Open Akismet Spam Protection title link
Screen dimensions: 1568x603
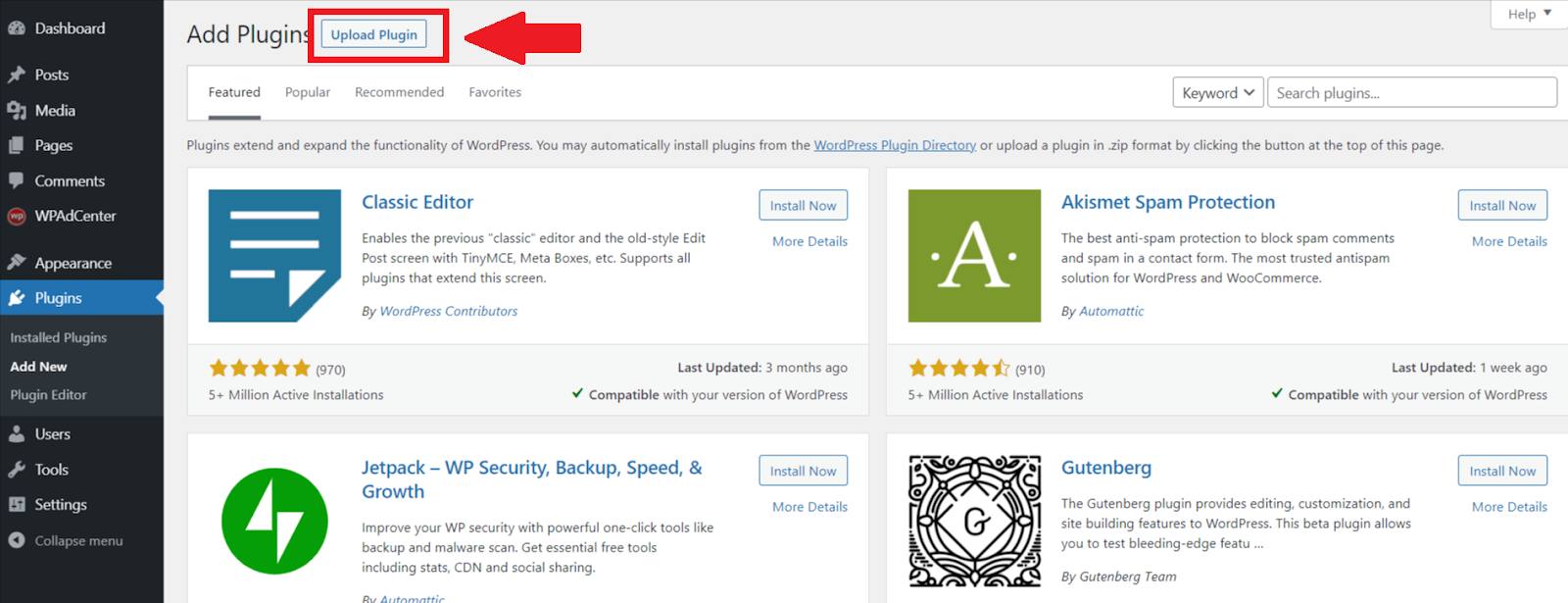coord(1168,202)
